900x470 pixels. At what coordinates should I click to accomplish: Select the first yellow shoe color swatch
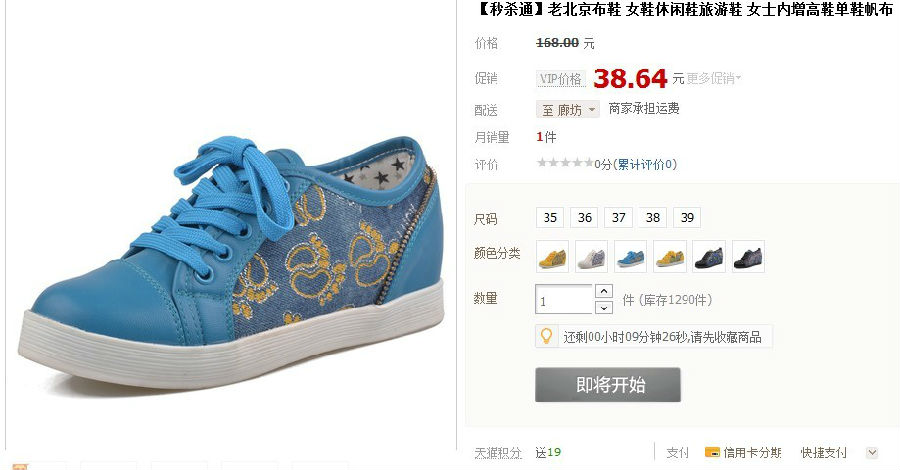tap(553, 256)
